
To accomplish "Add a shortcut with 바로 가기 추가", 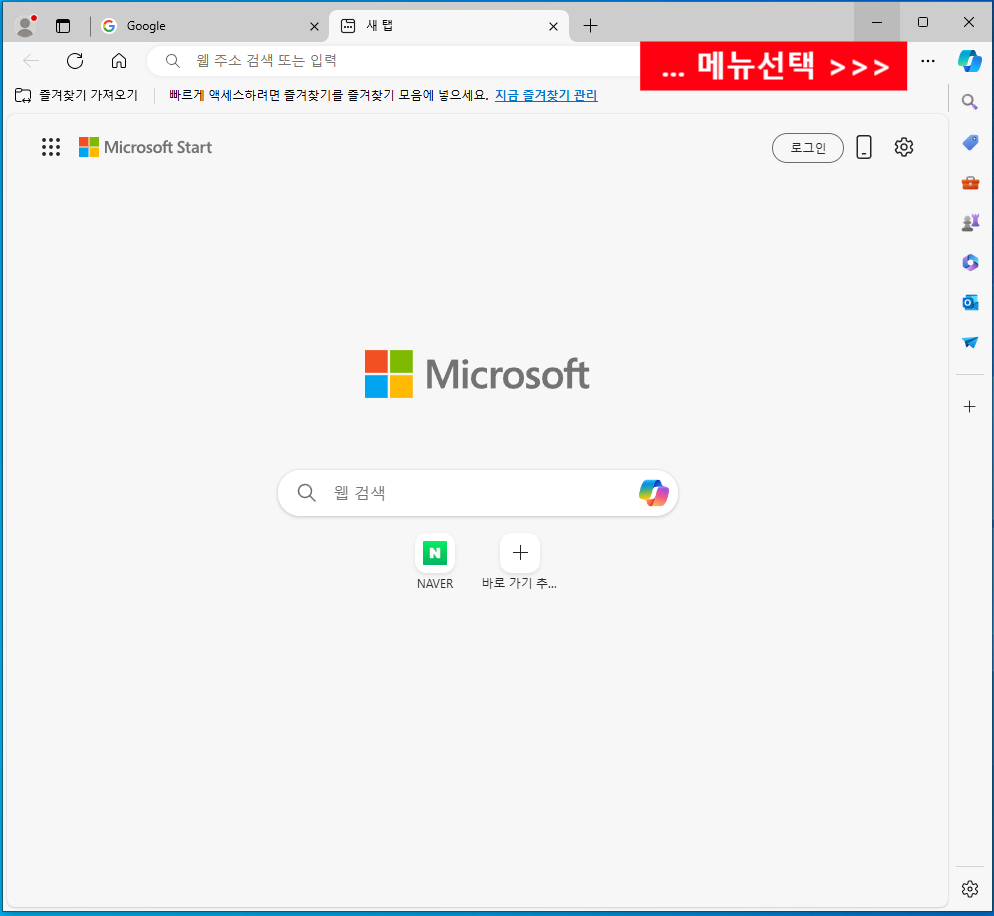I will pos(520,562).
